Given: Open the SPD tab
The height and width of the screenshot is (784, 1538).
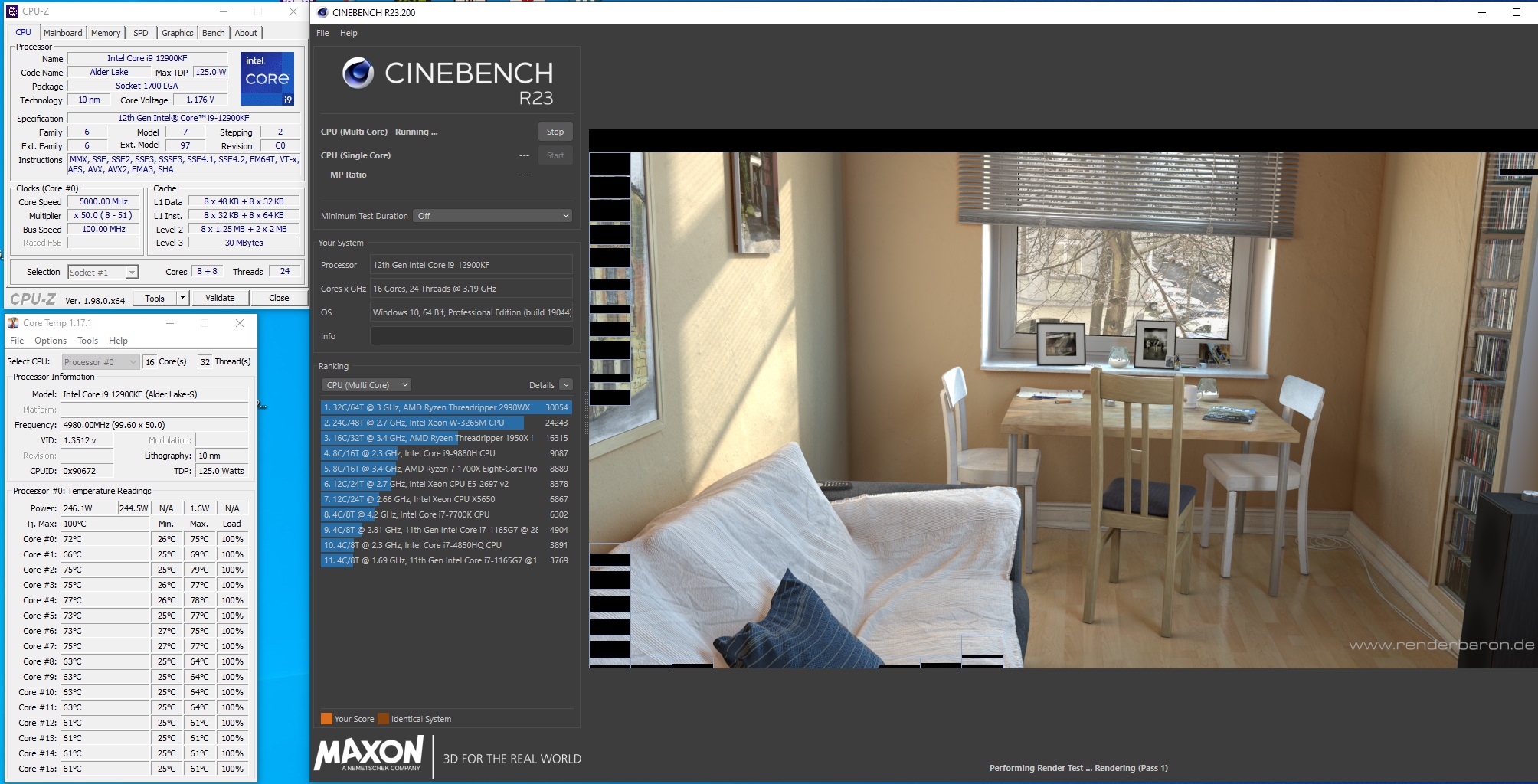Looking at the screenshot, I should click(141, 33).
